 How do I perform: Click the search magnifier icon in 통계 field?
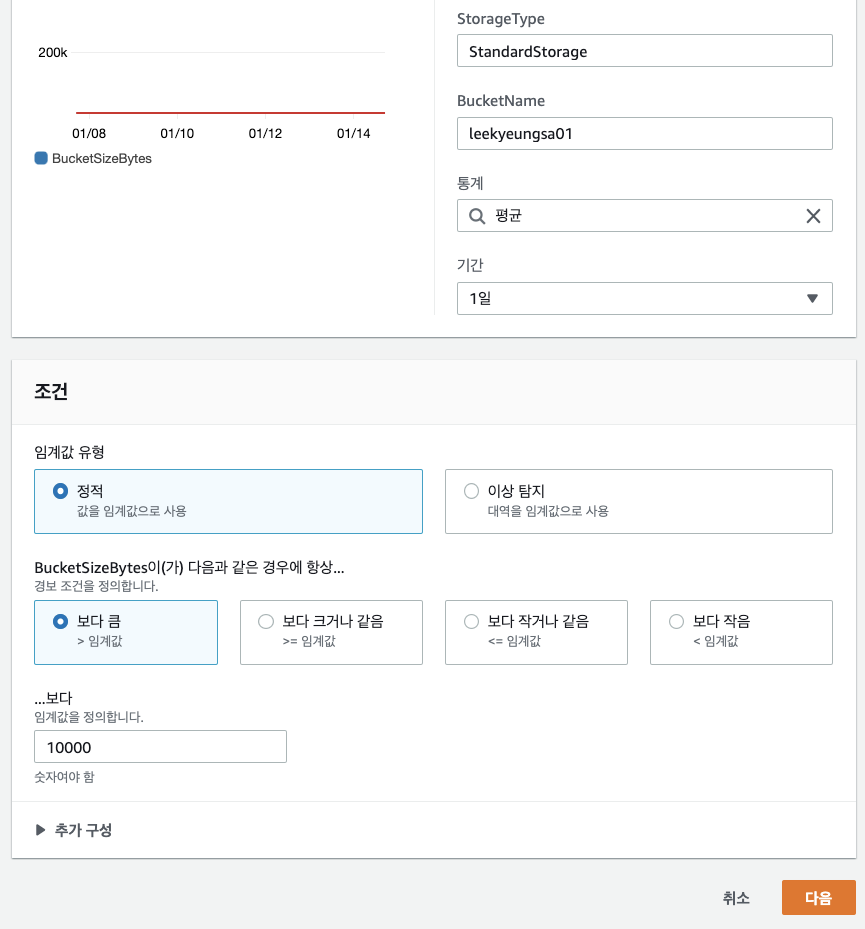[x=476, y=216]
